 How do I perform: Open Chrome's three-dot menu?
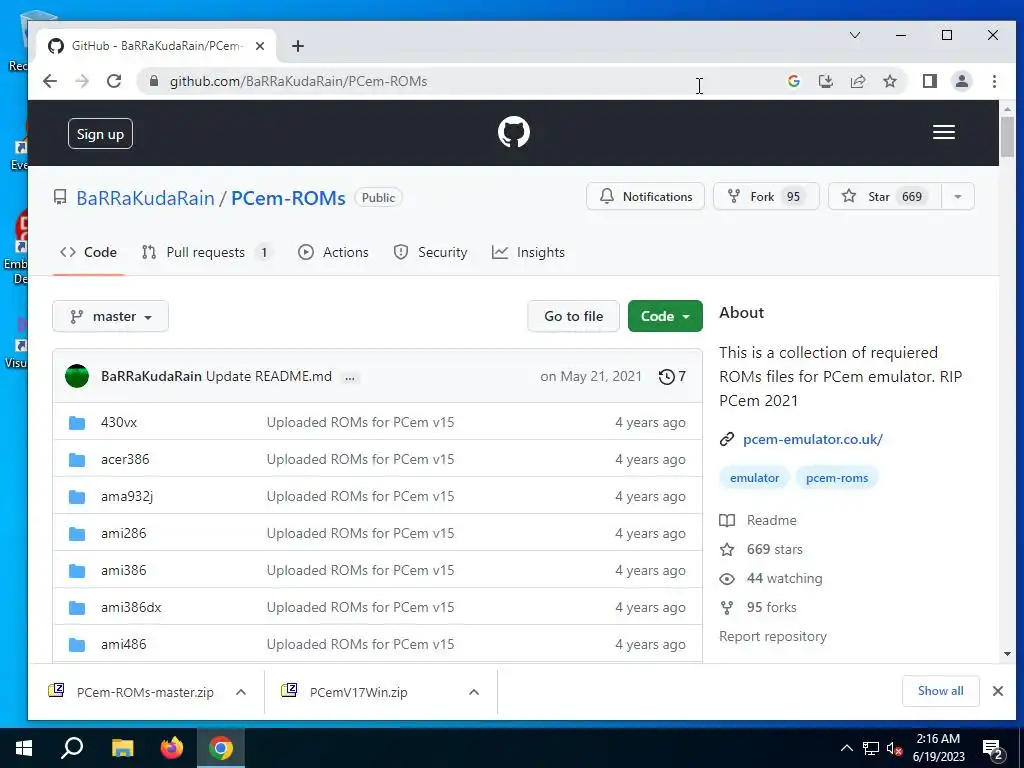994,81
